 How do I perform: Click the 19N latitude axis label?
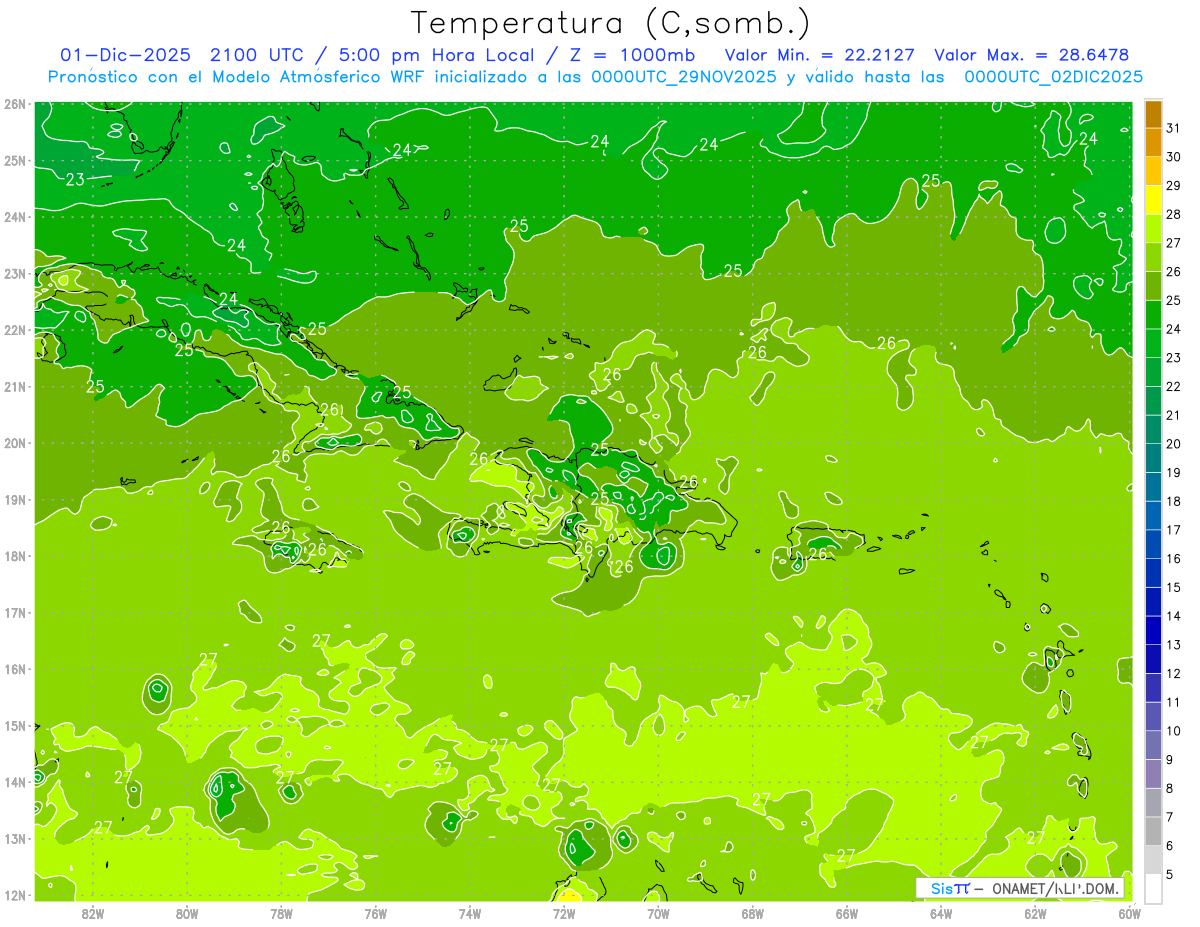click(x=15, y=499)
